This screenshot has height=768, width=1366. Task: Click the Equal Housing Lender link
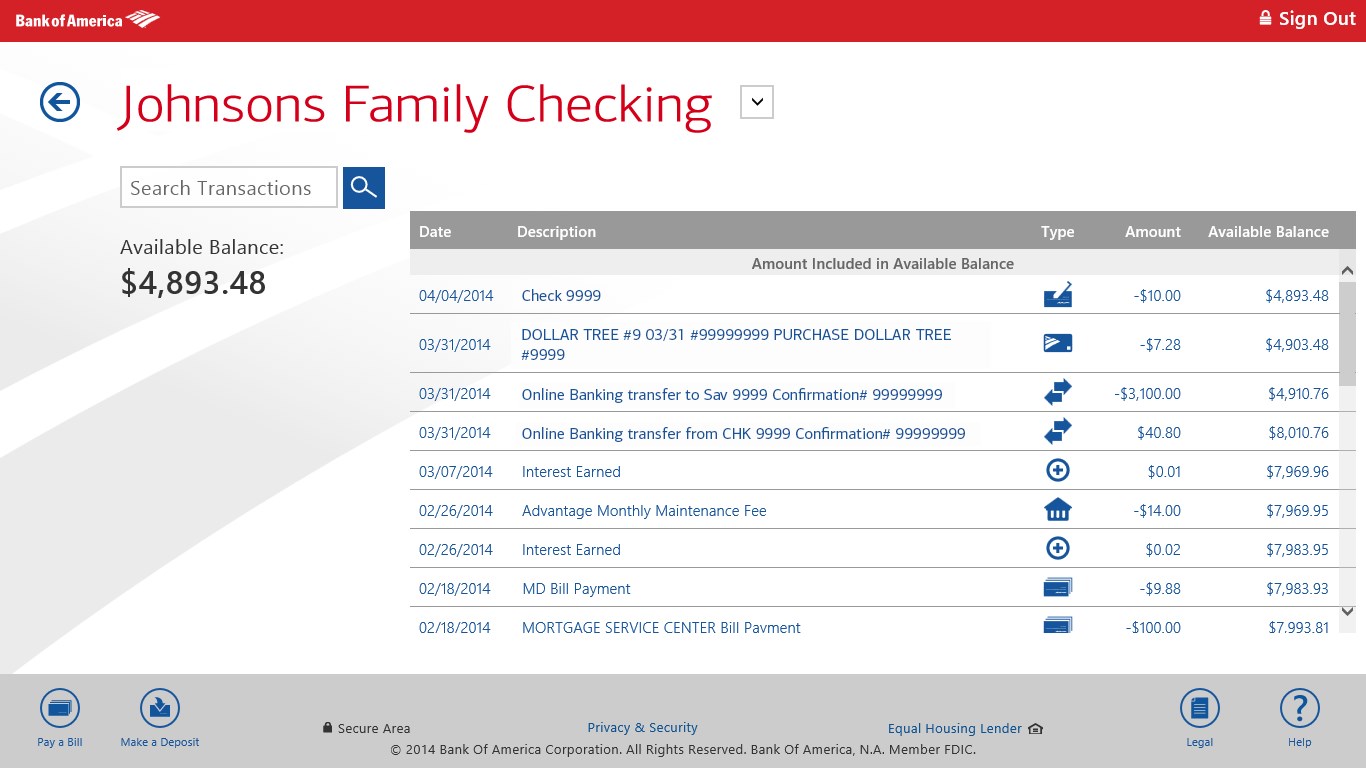coord(954,728)
